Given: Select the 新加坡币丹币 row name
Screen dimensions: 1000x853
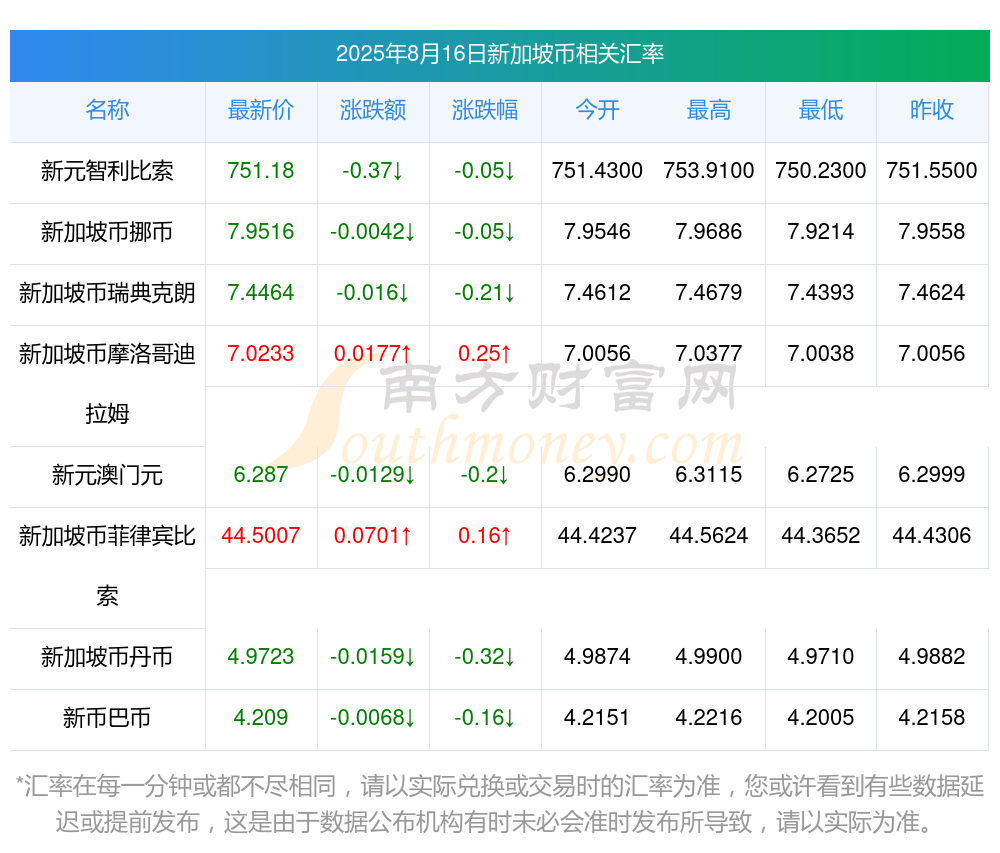Looking at the screenshot, I should pos(107,657).
